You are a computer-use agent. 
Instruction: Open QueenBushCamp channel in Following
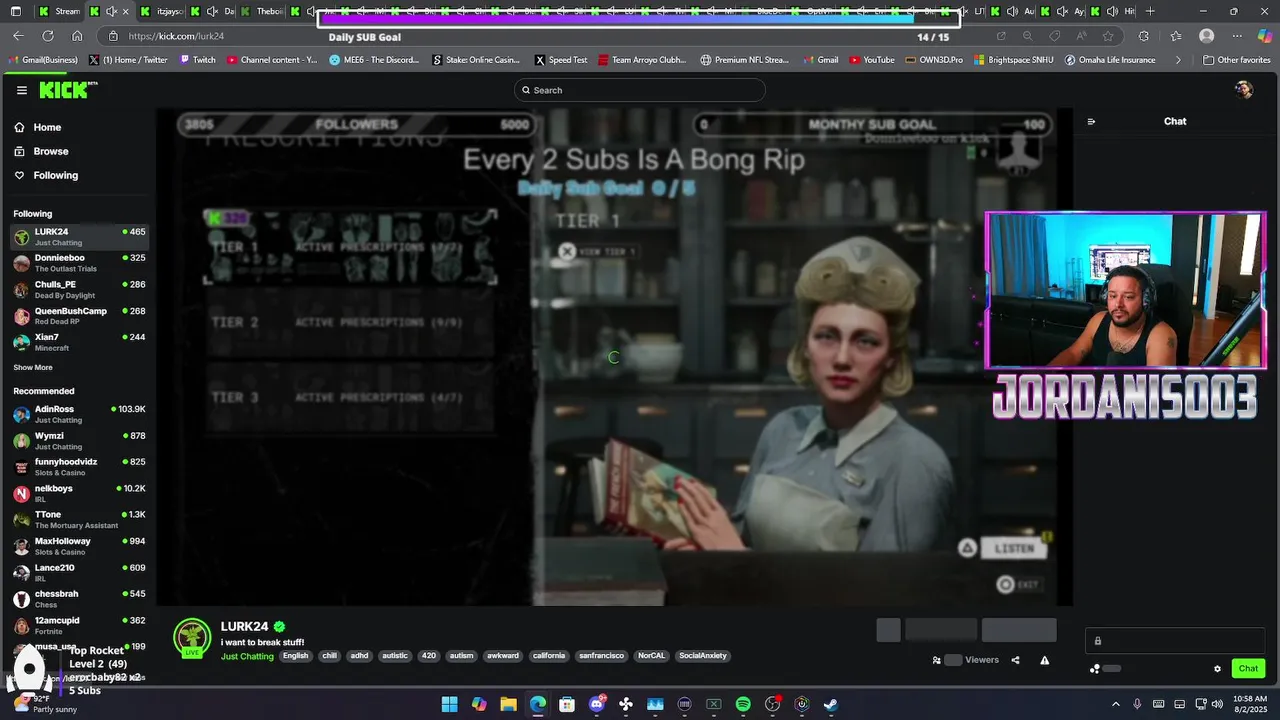pos(78,316)
